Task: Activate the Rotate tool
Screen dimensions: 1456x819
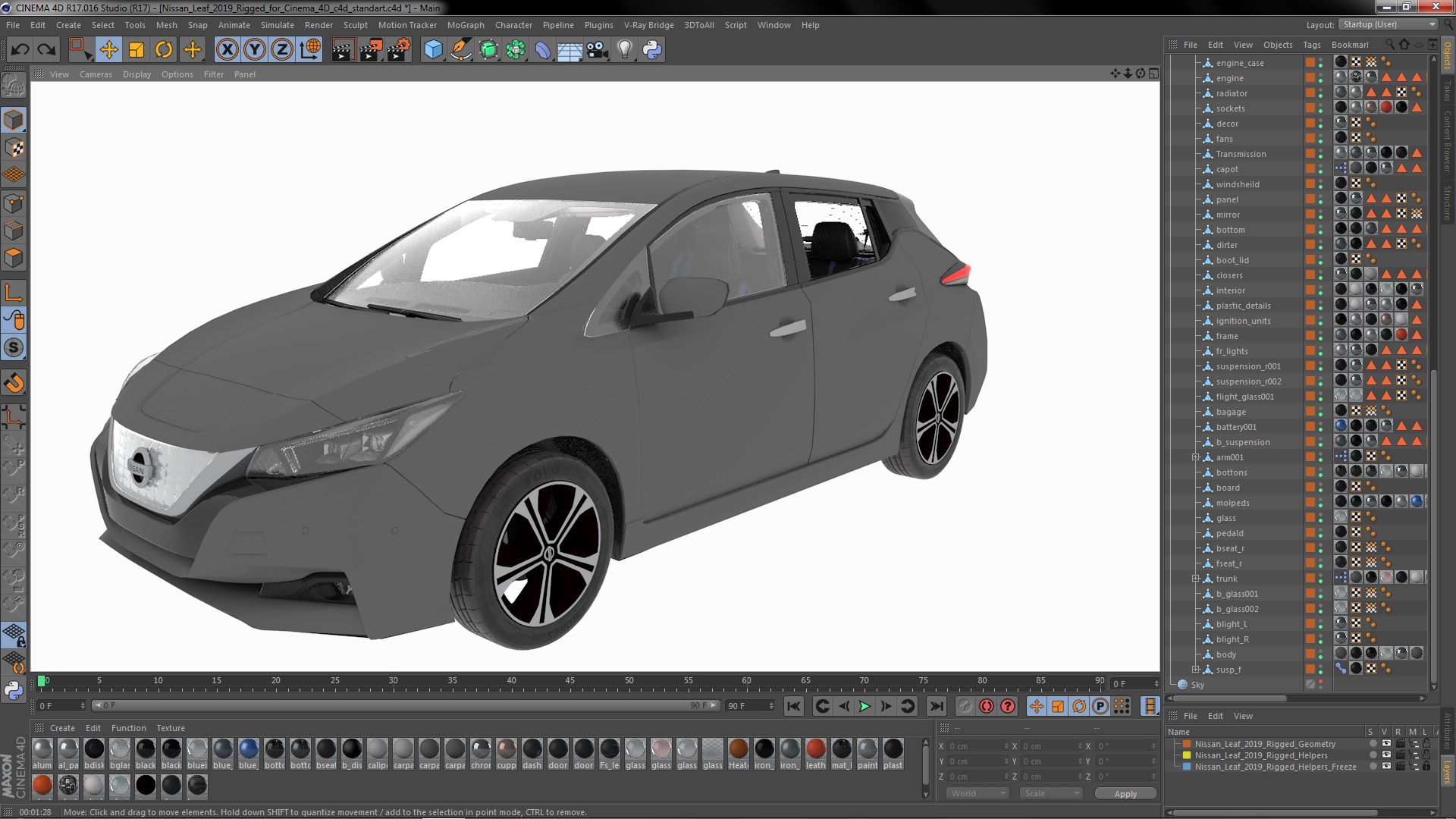Action: pos(164,50)
